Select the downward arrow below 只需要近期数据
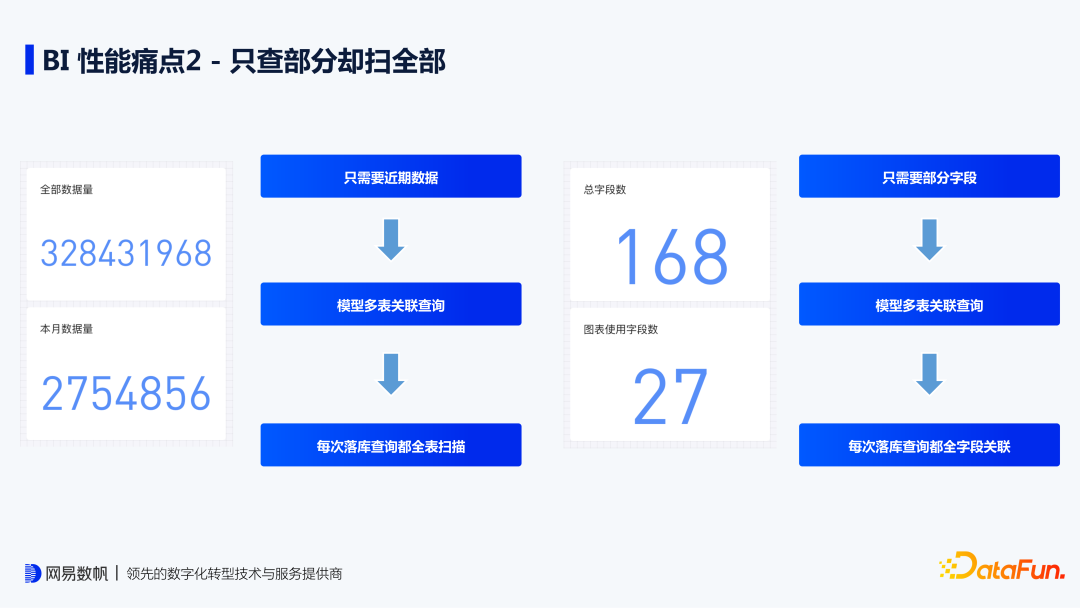The height and width of the screenshot is (608, 1080). 390,238
